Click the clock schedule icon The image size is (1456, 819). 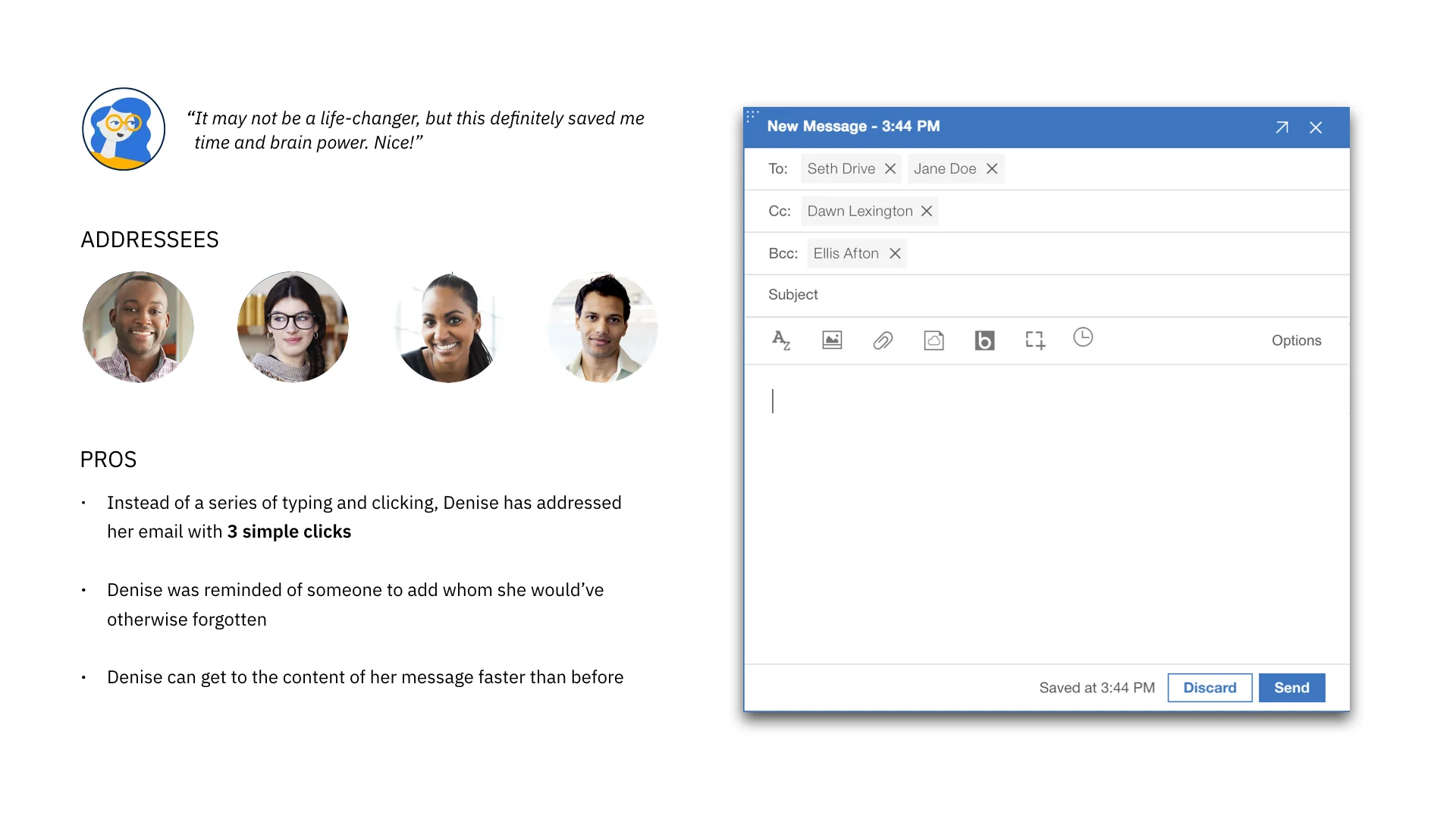pyautogui.click(x=1083, y=337)
